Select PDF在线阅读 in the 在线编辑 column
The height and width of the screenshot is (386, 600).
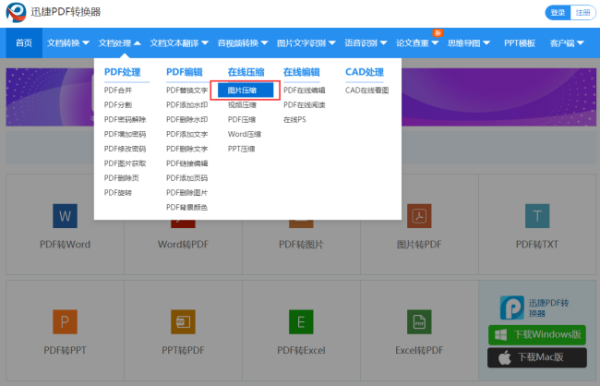pyautogui.click(x=304, y=105)
